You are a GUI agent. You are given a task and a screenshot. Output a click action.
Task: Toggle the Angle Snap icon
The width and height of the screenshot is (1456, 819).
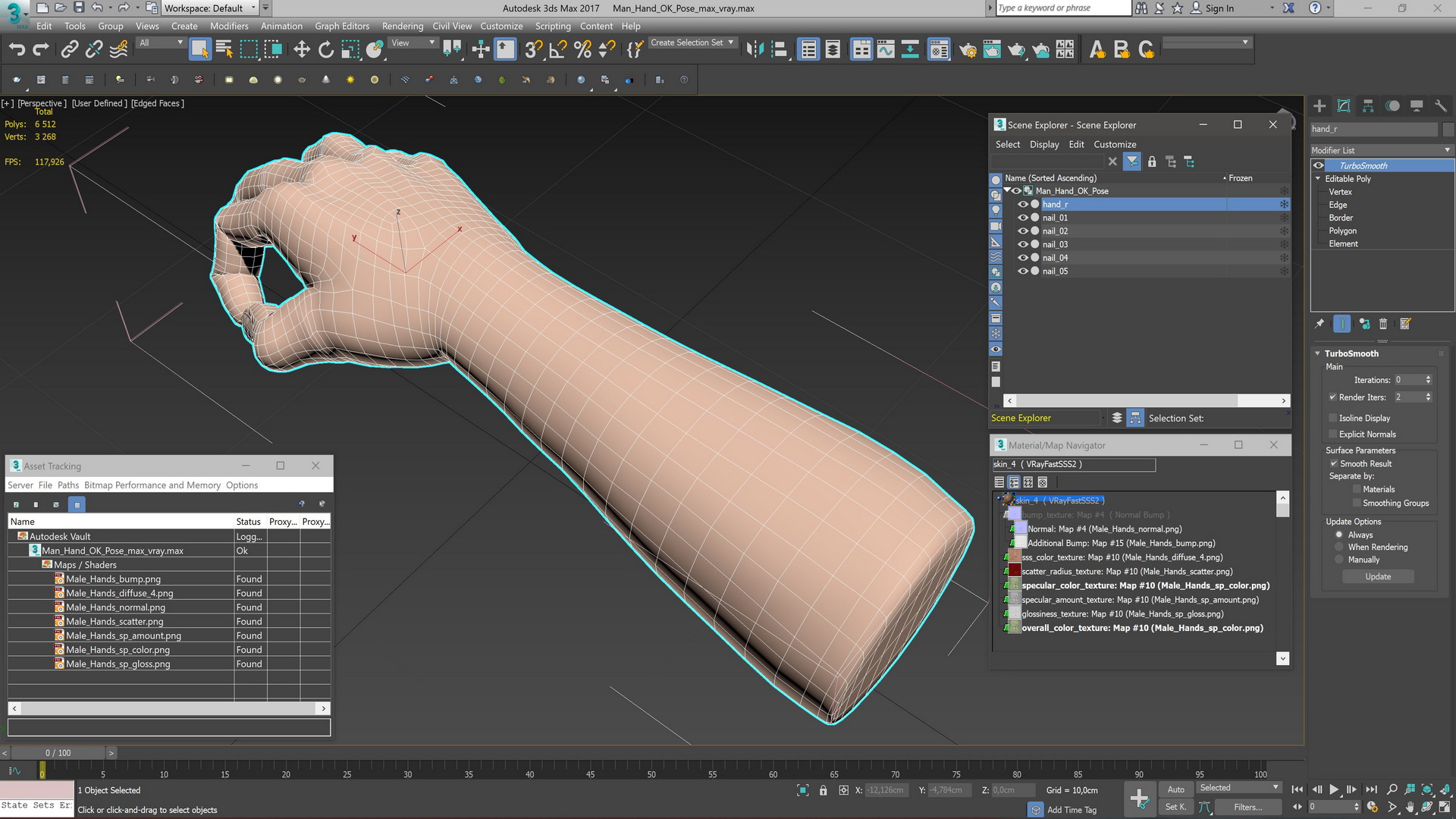(x=558, y=50)
